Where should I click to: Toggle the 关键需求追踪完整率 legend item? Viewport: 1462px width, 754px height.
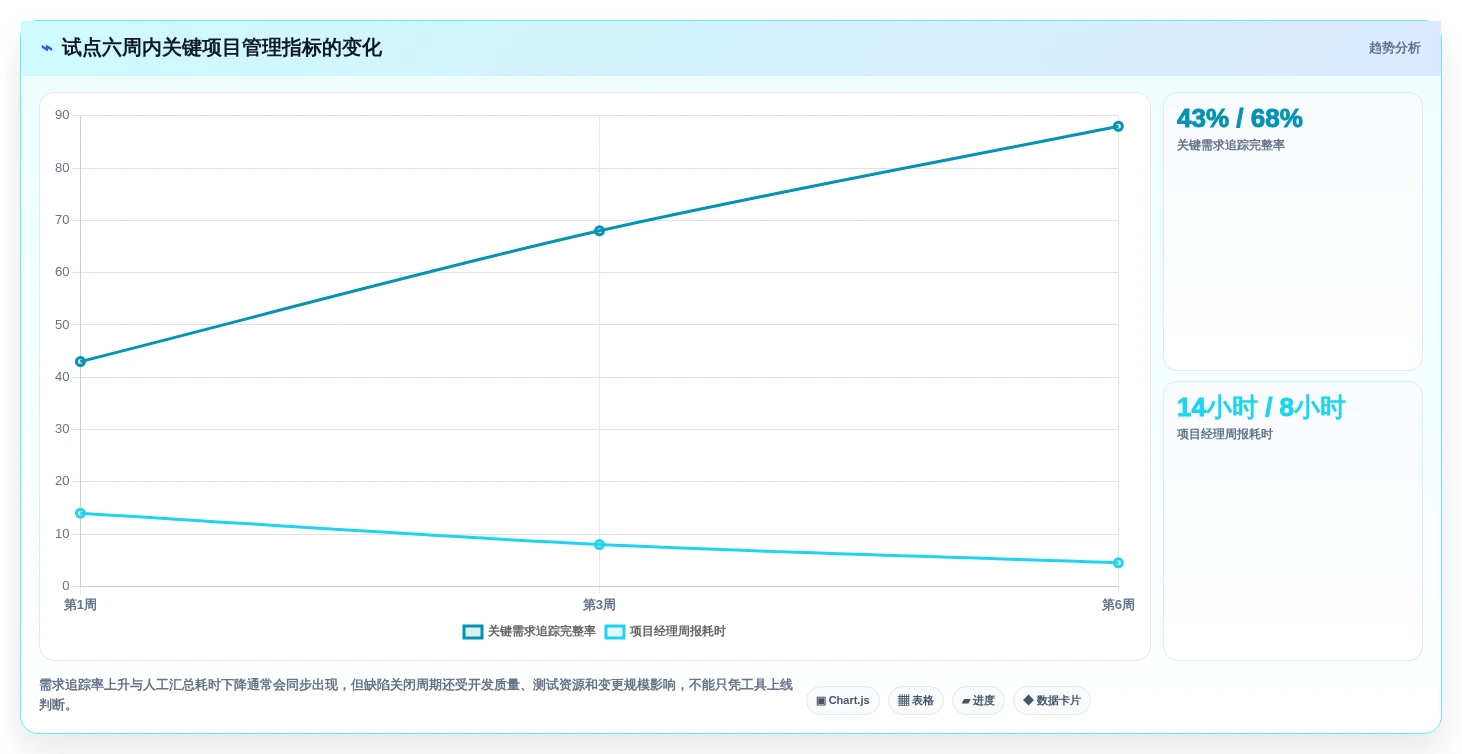[x=529, y=632]
